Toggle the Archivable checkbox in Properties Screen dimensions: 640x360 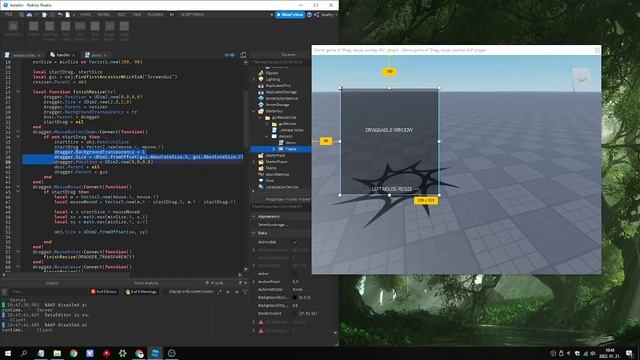coord(295,242)
